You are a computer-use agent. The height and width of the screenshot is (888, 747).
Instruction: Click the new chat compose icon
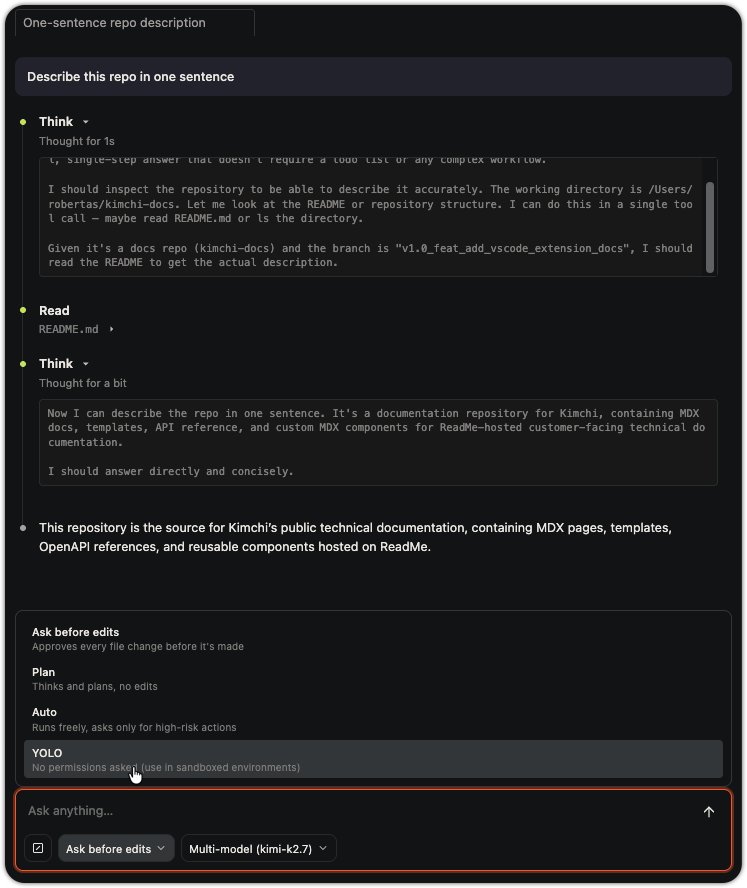click(x=38, y=848)
